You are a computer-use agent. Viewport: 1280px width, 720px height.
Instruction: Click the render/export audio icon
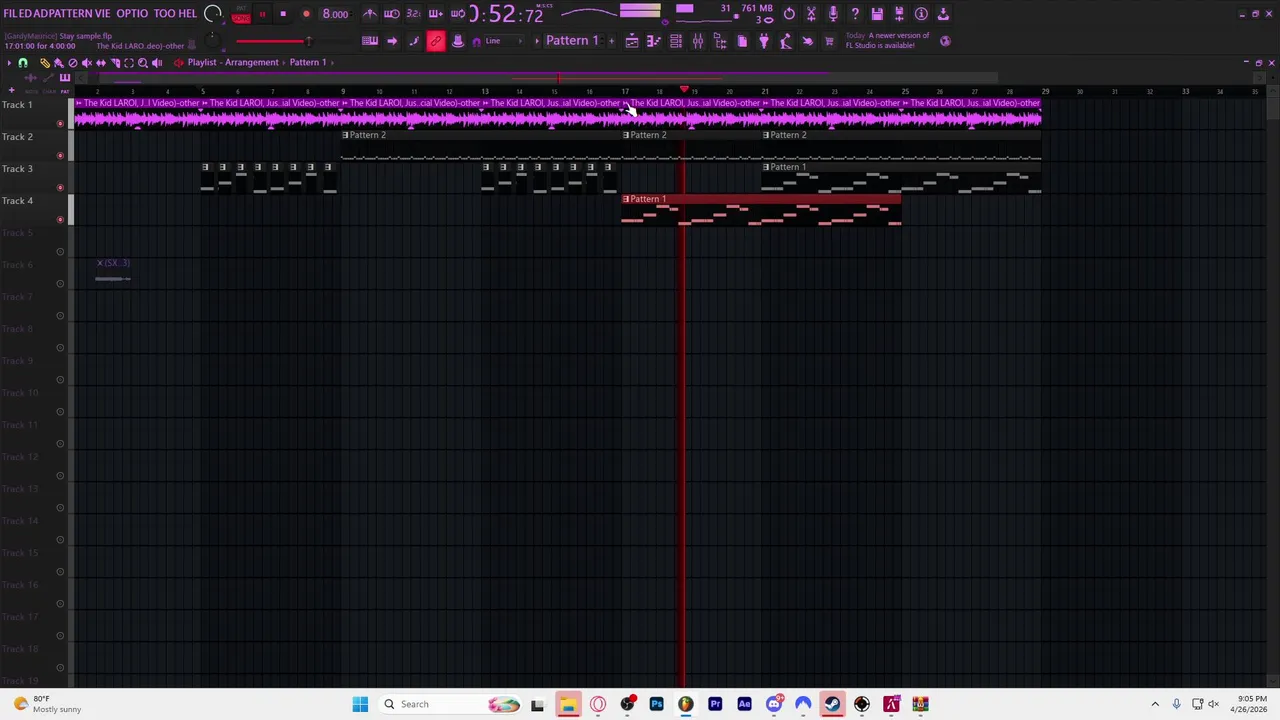pos(899,14)
